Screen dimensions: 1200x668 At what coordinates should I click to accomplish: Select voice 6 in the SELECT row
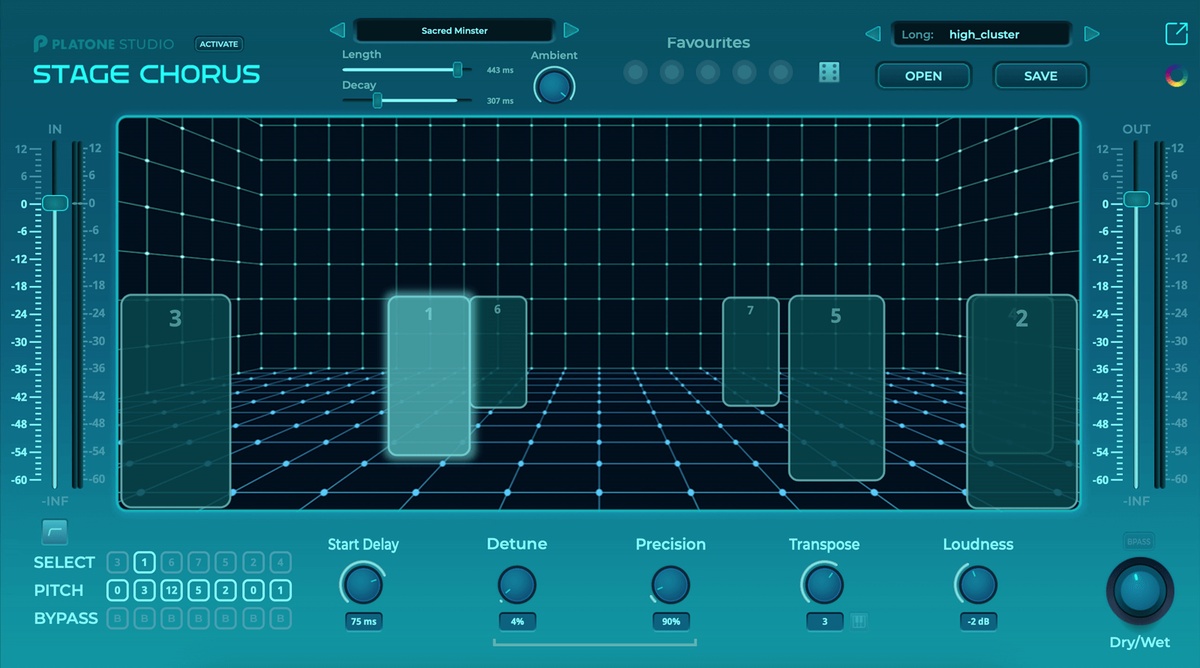point(172,562)
